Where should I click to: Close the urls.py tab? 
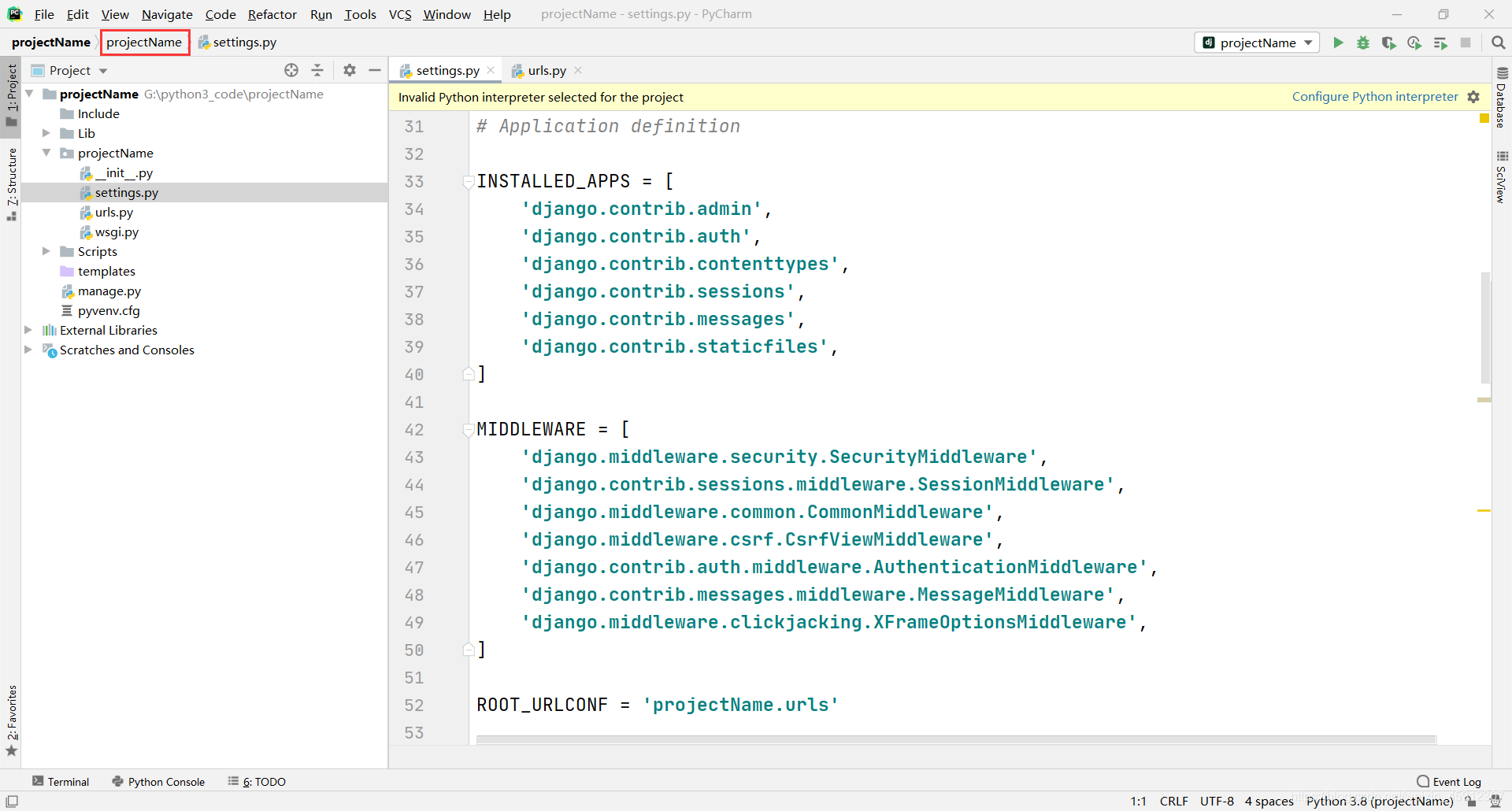click(x=578, y=70)
